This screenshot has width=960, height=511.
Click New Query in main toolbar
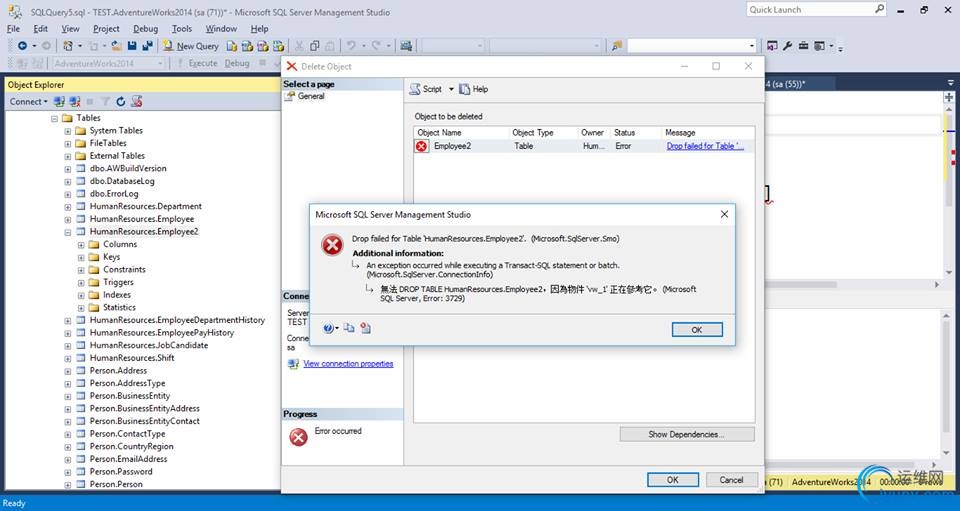[190, 46]
